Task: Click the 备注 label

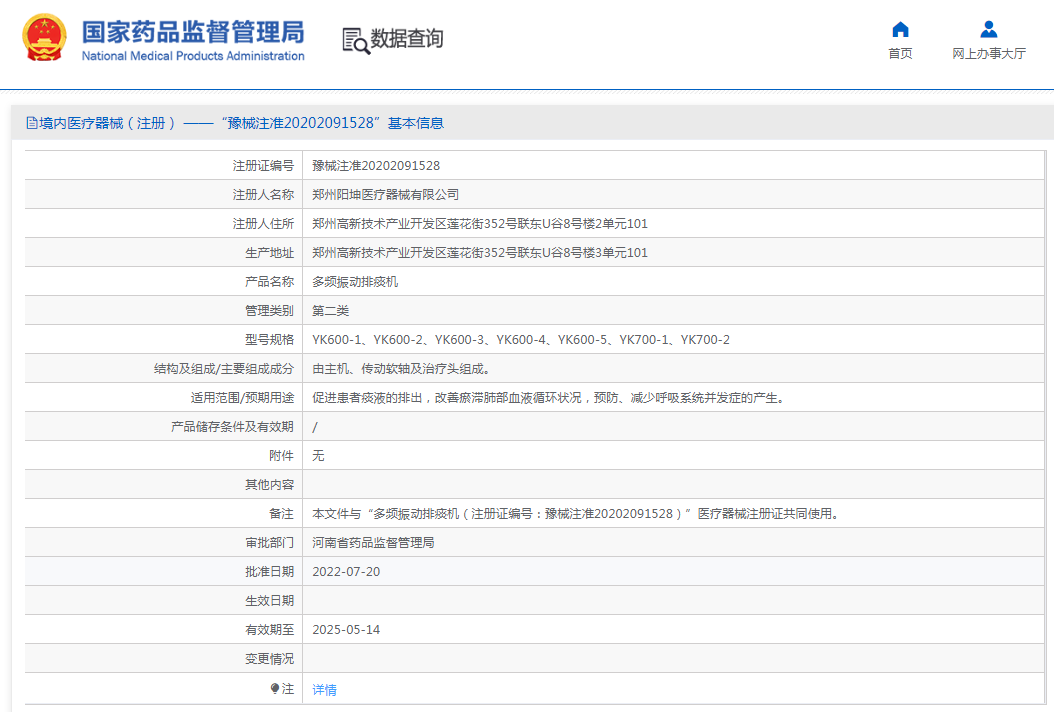Action: coord(282,514)
